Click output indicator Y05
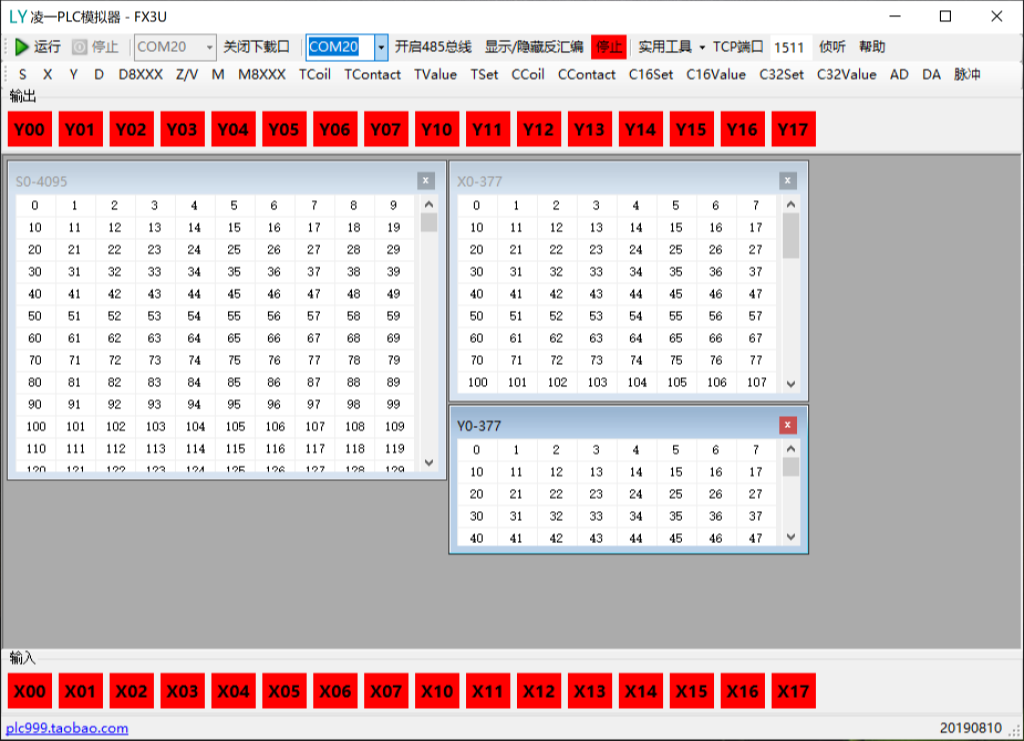This screenshot has height=741, width=1024. 284,129
